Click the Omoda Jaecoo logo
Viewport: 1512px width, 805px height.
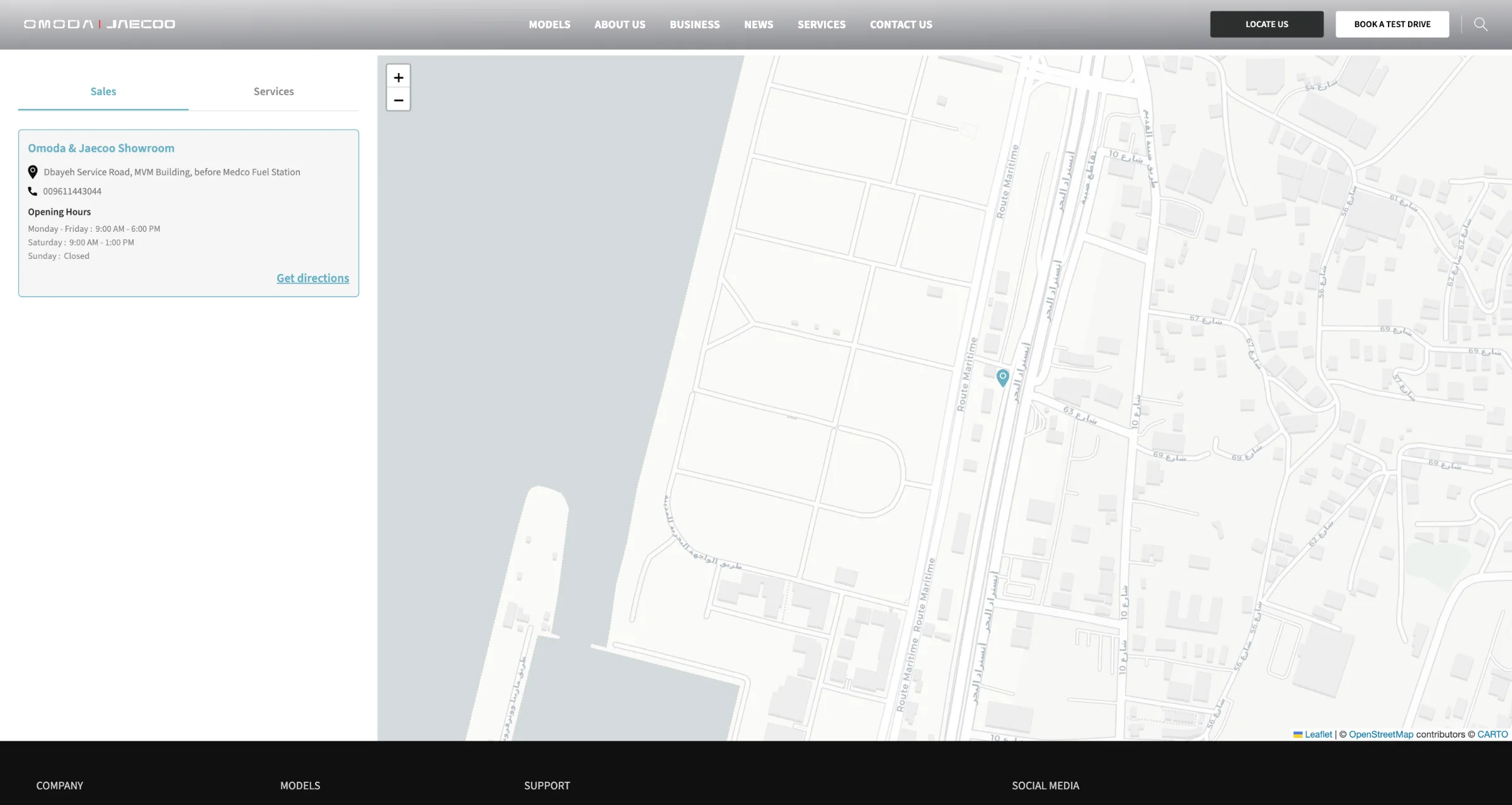coord(100,24)
